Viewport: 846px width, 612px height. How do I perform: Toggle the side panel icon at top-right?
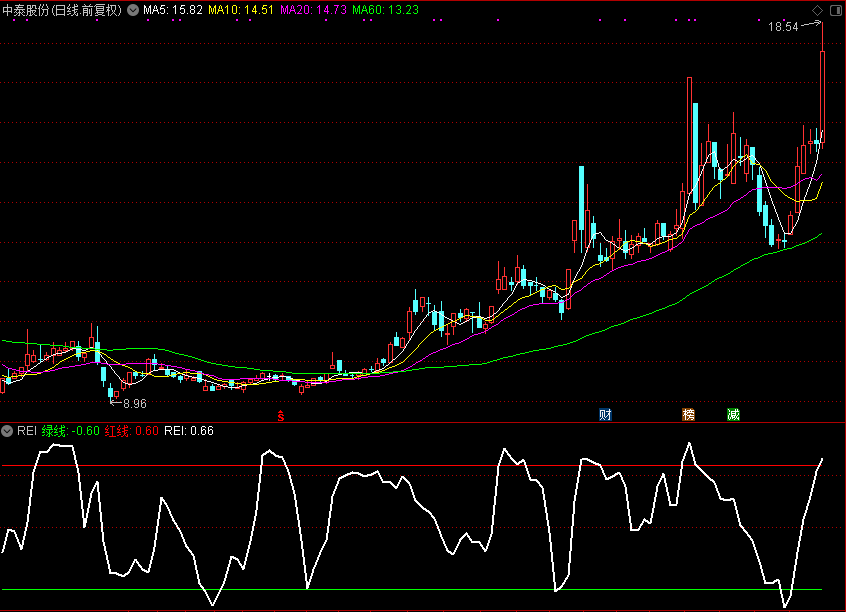[835, 10]
